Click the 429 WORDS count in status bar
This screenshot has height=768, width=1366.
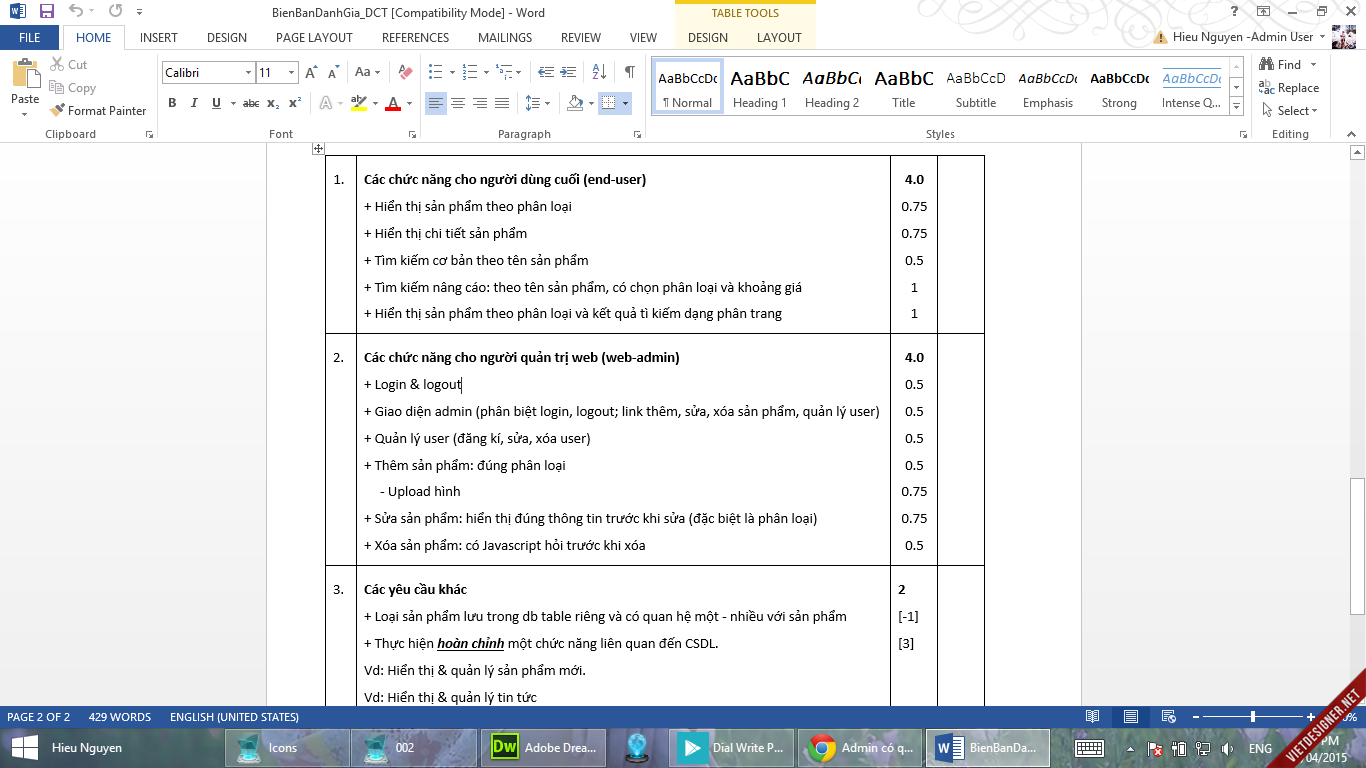tap(120, 717)
